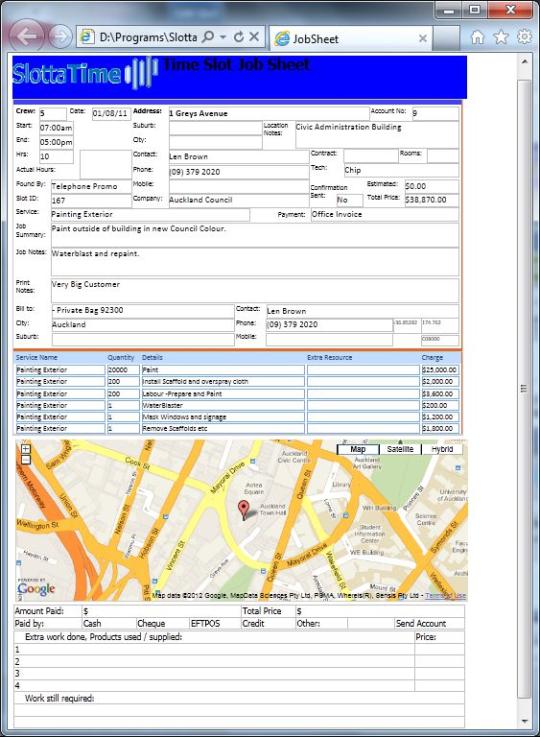The height and width of the screenshot is (737, 540).
Task: Click the Company field Auckland Council
Action: 239,200
